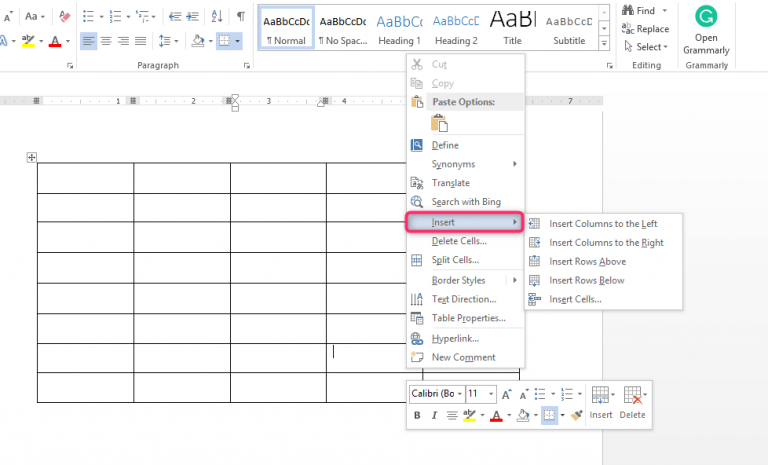Toggle Align Right in the ribbon
768x465 pixels.
[x=123, y=41]
